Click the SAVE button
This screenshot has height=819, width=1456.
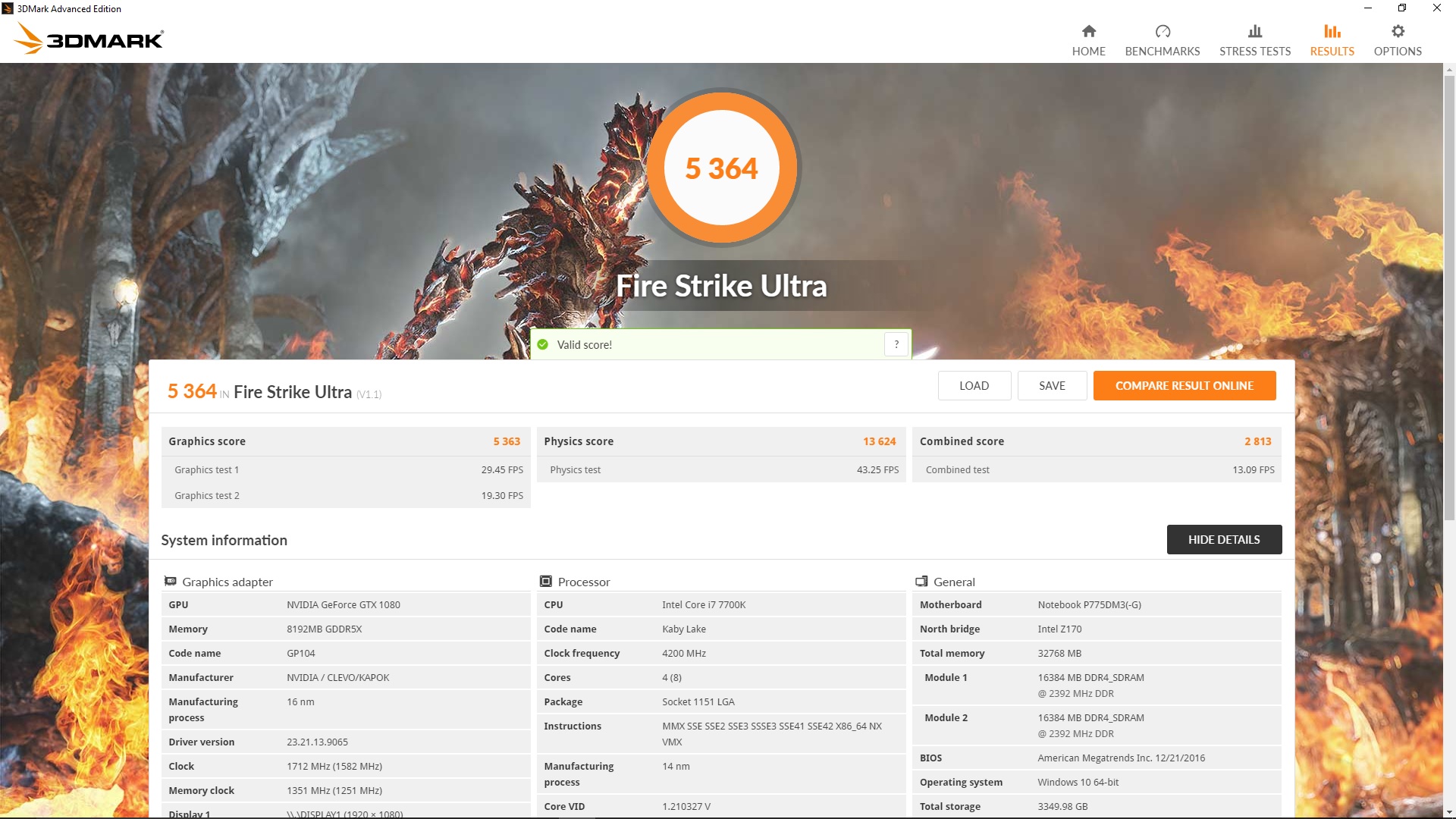click(1052, 385)
